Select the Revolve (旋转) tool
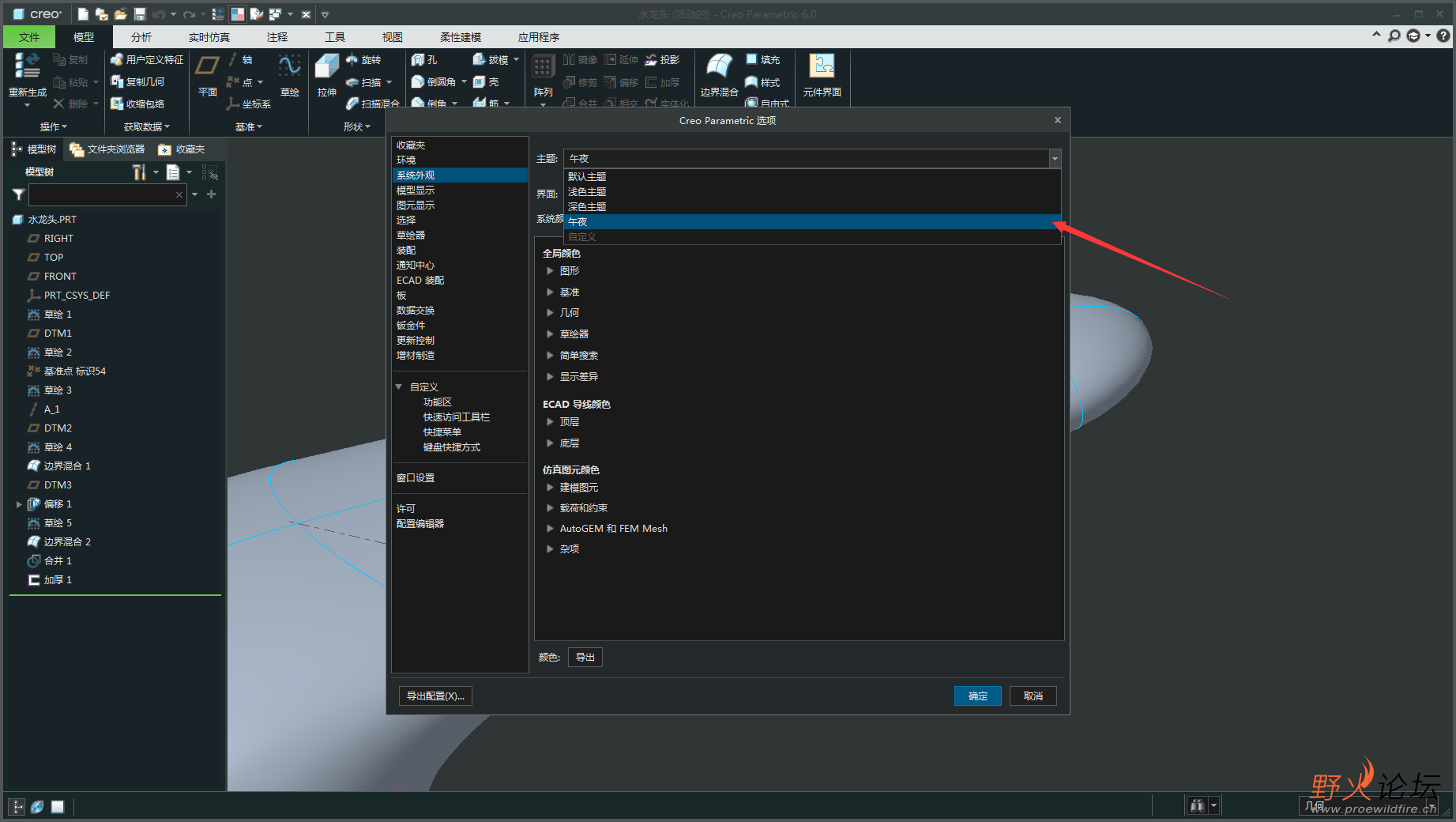Screen dimensions: 1456x822 point(364,60)
